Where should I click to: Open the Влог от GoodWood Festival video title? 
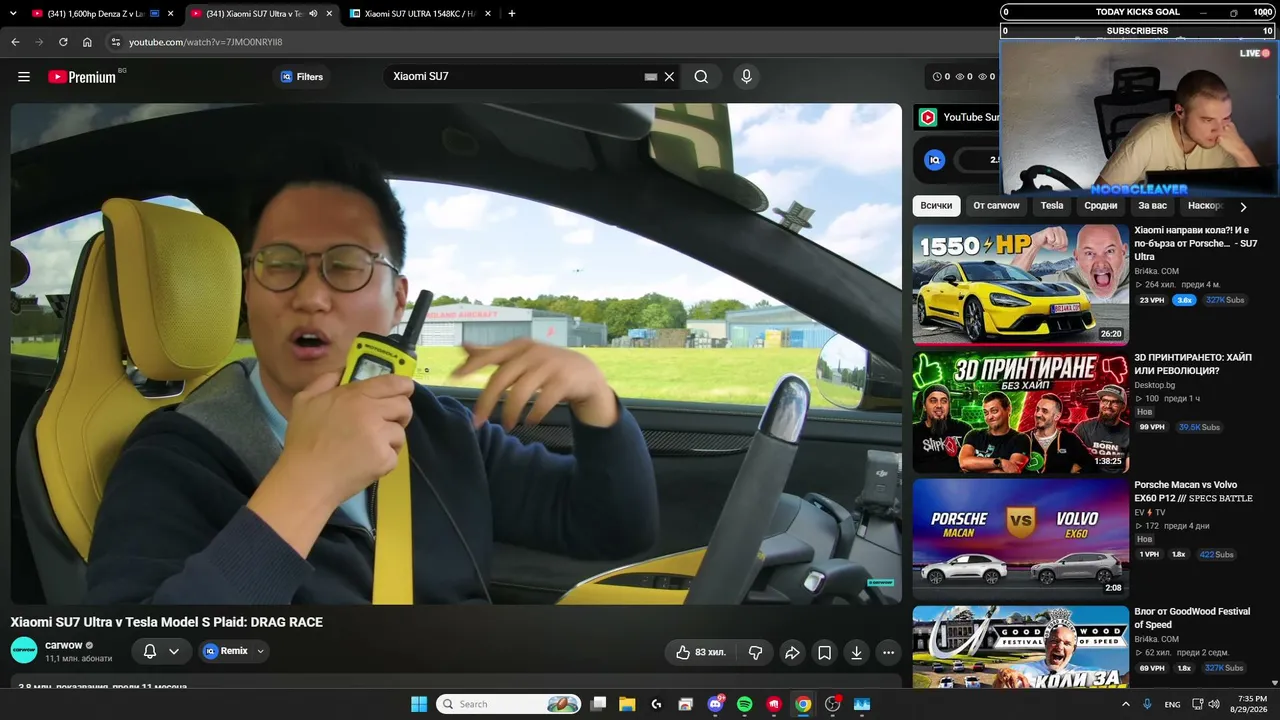pos(1192,618)
